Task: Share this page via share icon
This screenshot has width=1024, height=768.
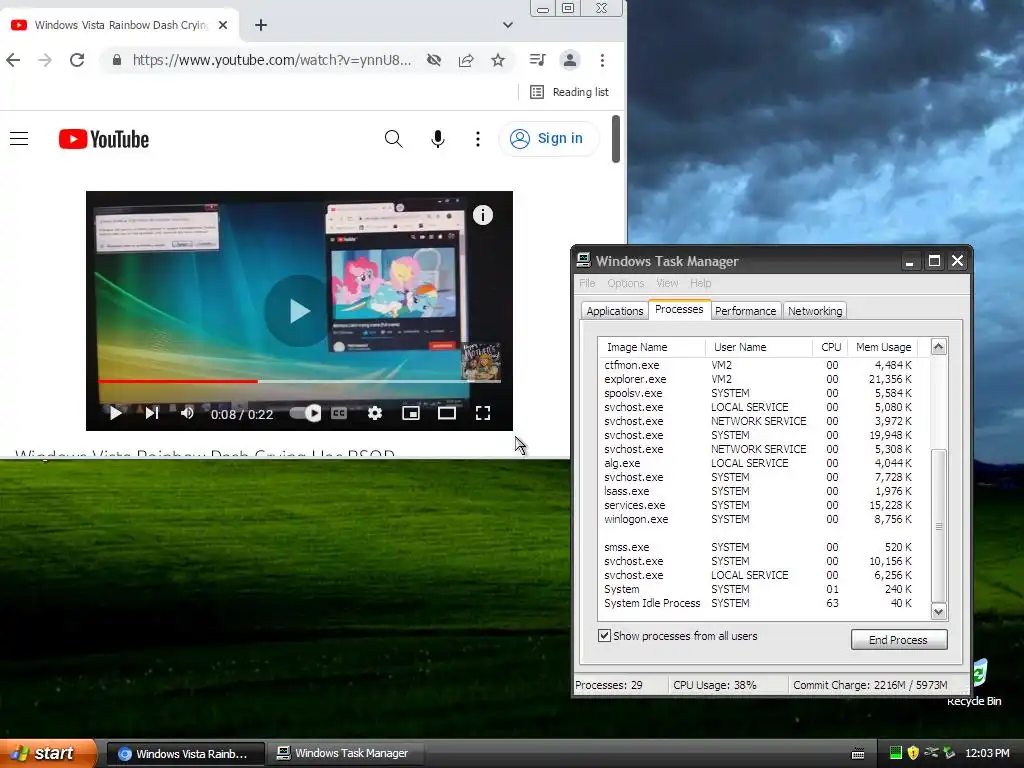Action: coord(466,60)
